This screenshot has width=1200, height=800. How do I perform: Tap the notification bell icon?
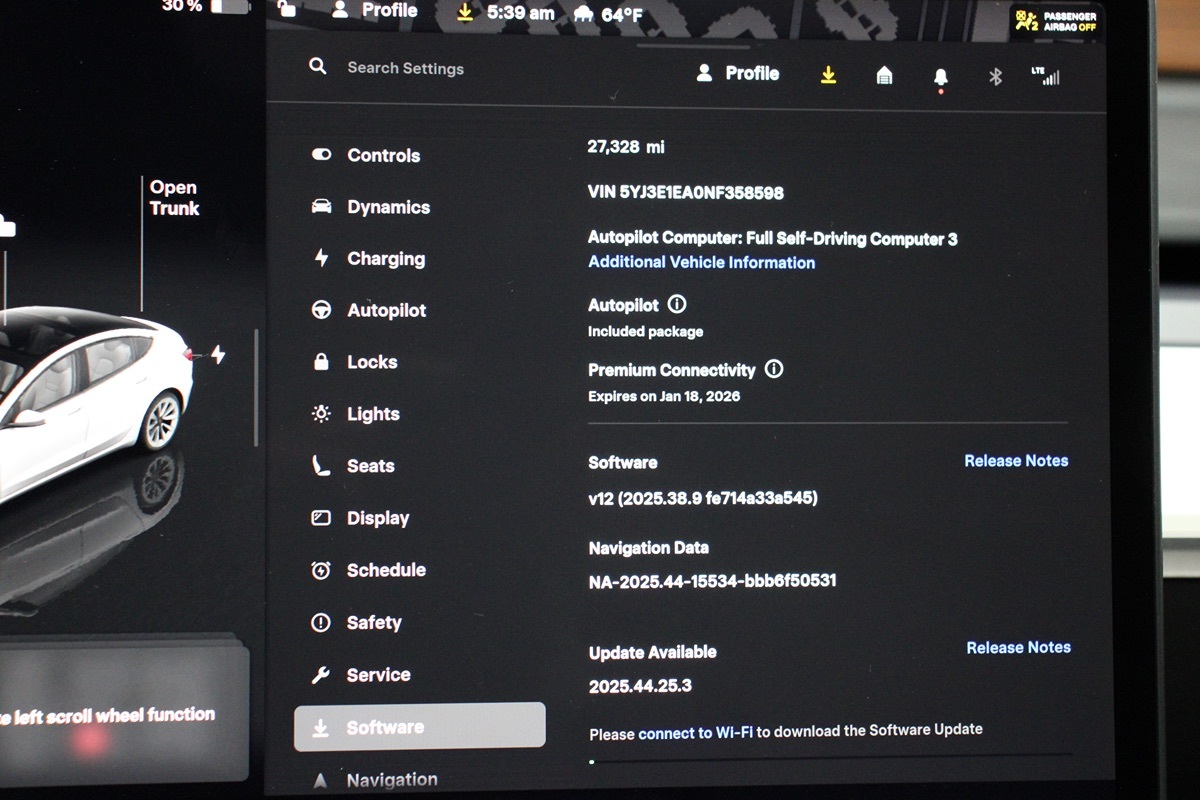pos(940,77)
